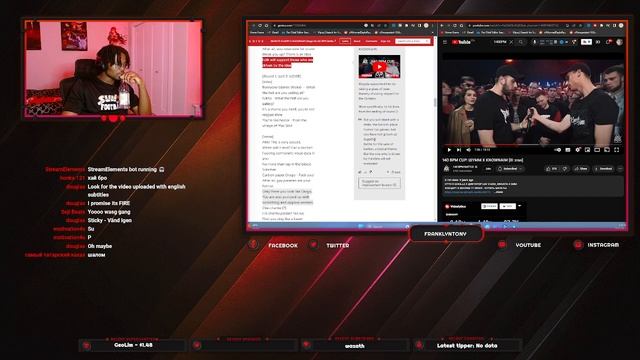Click chat message "I promise its FIRE"
Screen dimensions: 640x360
[109, 203]
